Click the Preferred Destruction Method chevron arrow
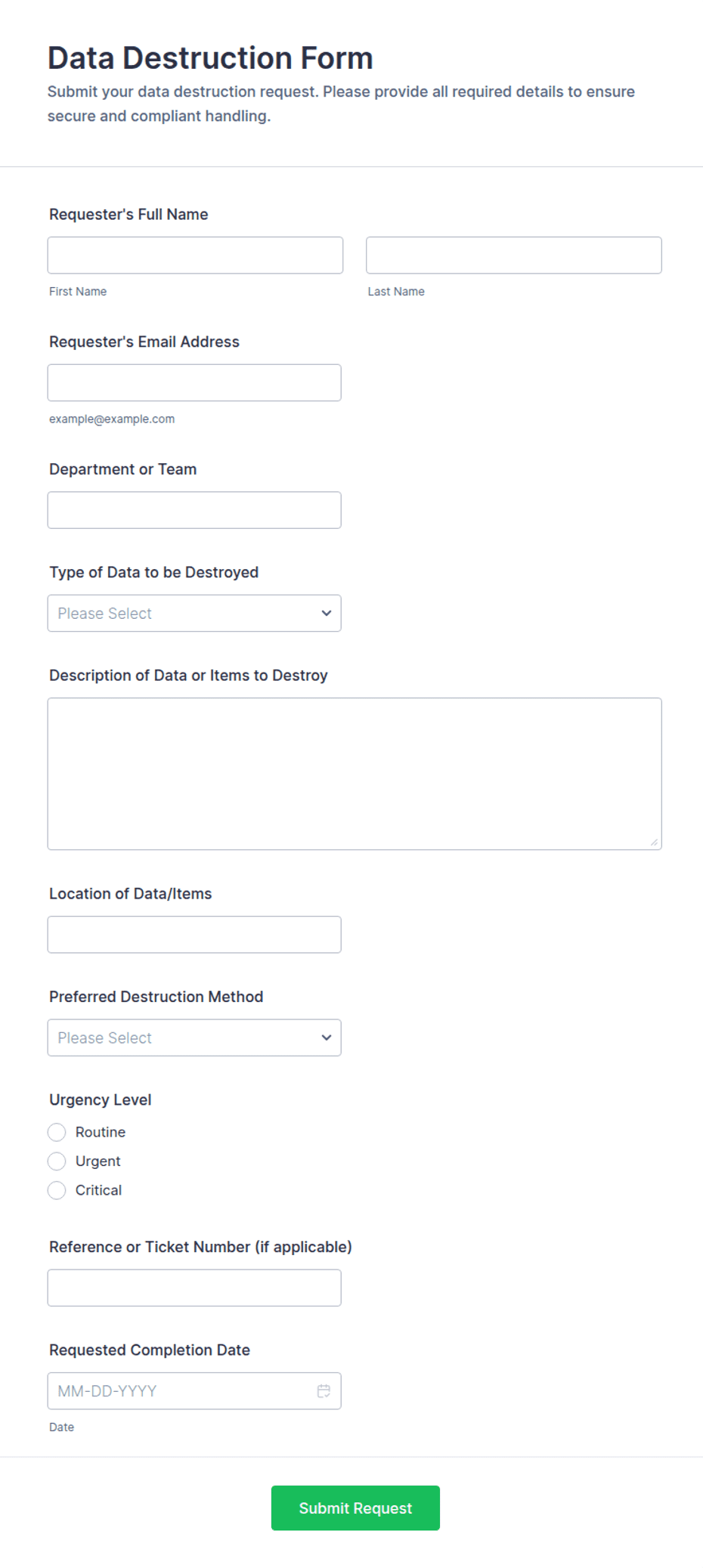 tap(327, 1038)
